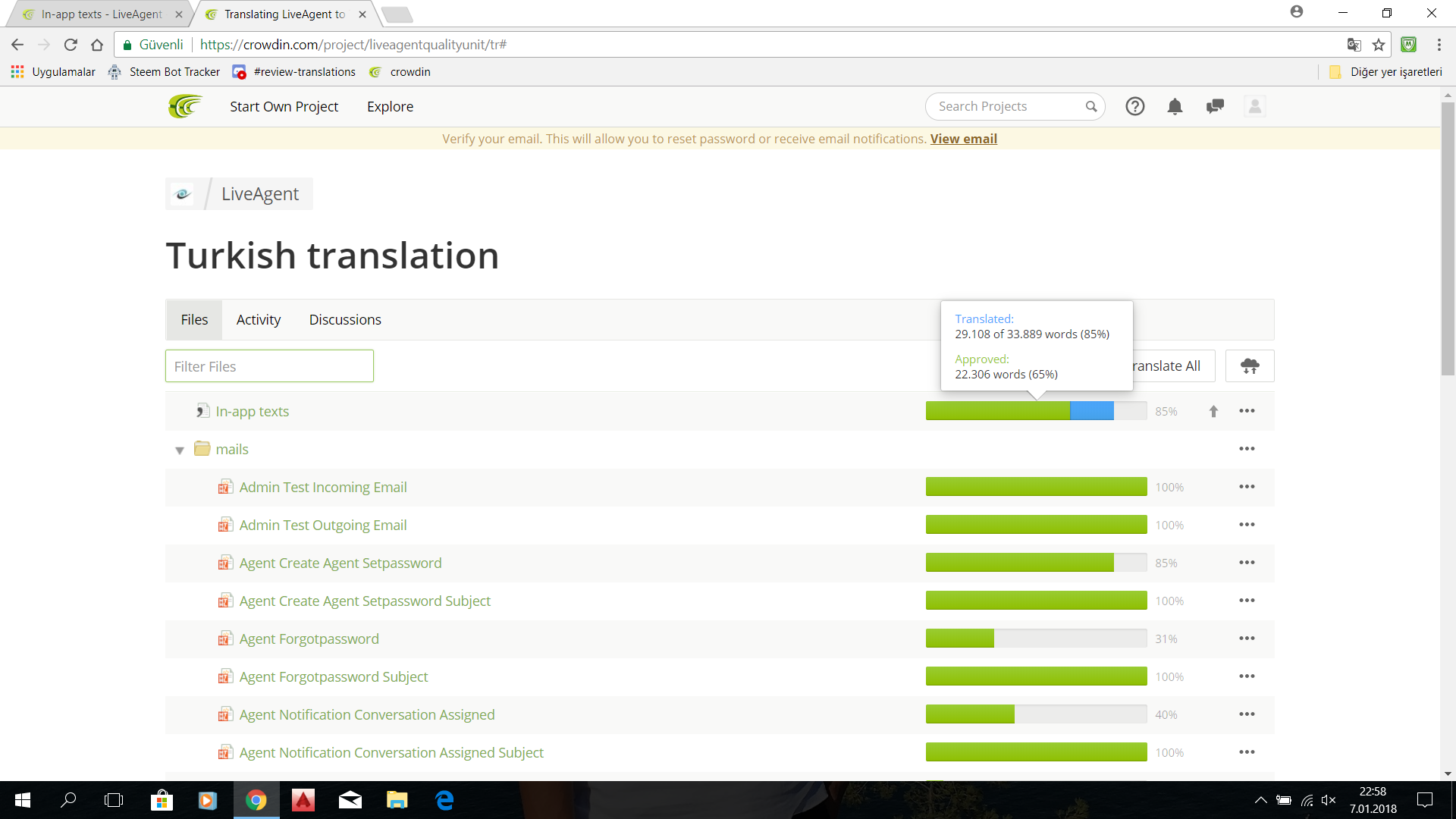The height and width of the screenshot is (819, 1456).
Task: Select the Translating LiveAgent browser tab
Action: point(284,14)
